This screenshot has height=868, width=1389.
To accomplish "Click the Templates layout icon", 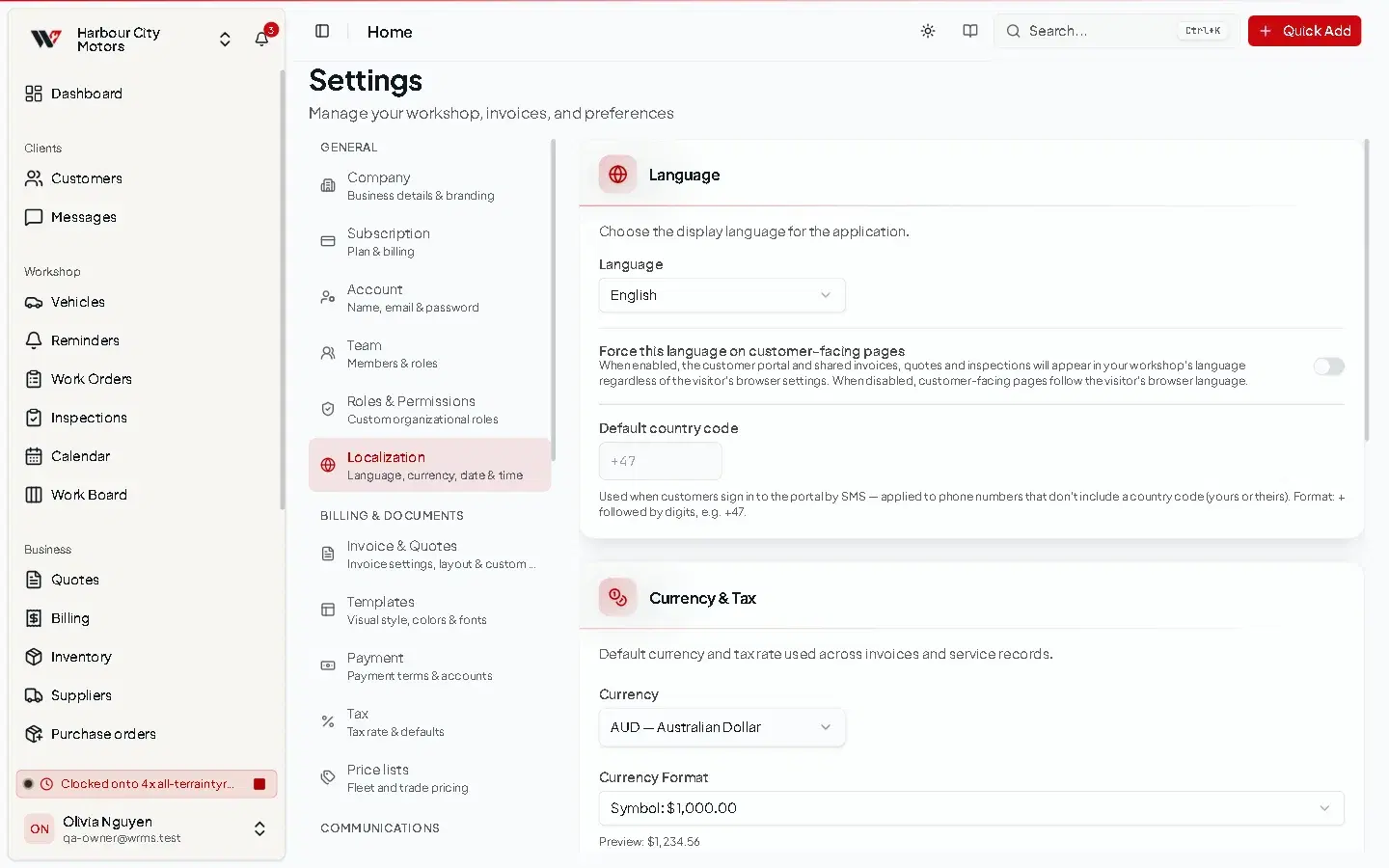I will 328,610.
